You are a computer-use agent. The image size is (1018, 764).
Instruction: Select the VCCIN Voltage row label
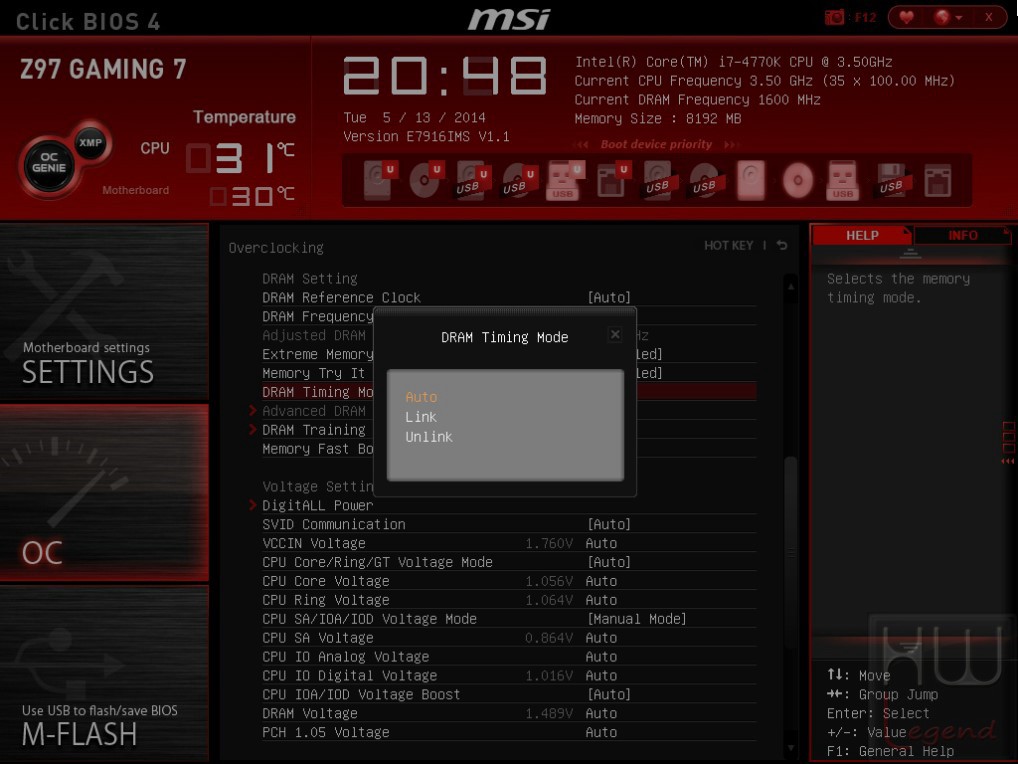(x=314, y=543)
